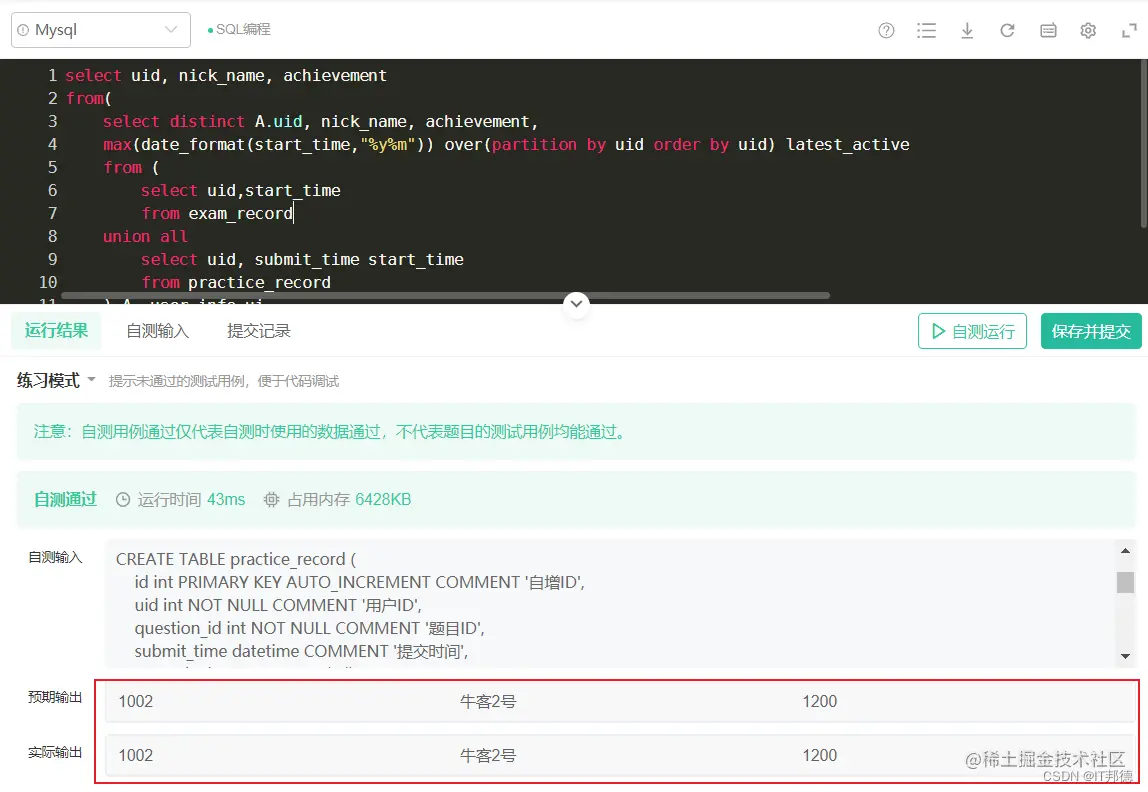Click the help question mark icon

[886, 30]
